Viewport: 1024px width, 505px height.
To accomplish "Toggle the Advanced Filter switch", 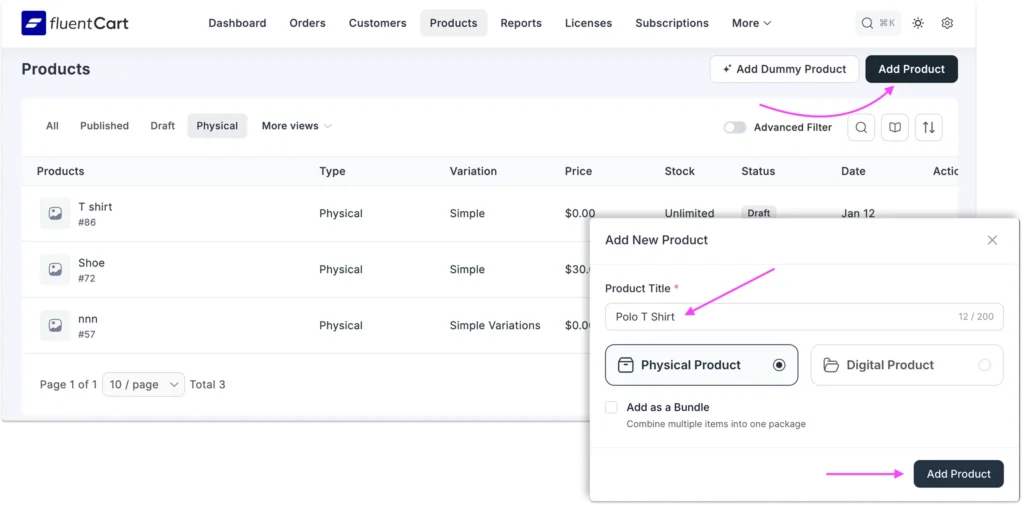I will tap(735, 127).
